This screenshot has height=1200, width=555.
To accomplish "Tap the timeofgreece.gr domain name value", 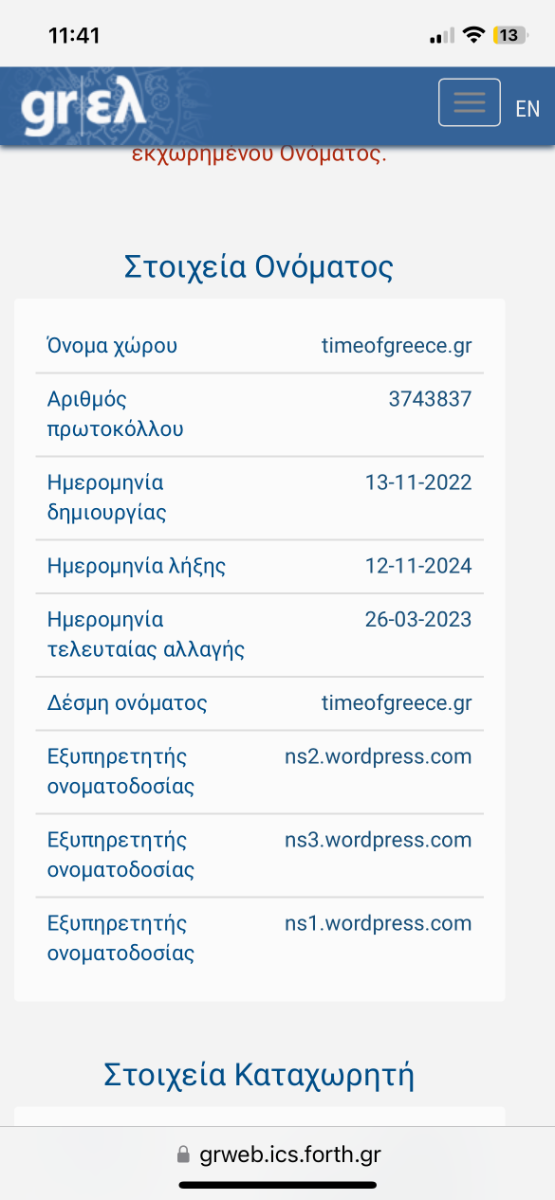I will tap(396, 346).
